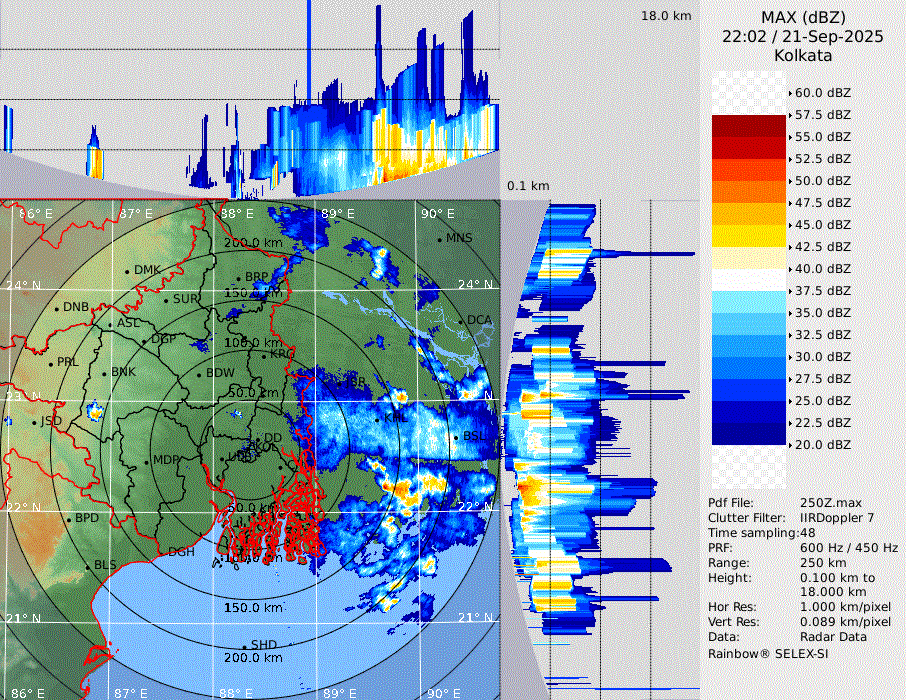Click the JSD station marker

[x=34, y=422]
